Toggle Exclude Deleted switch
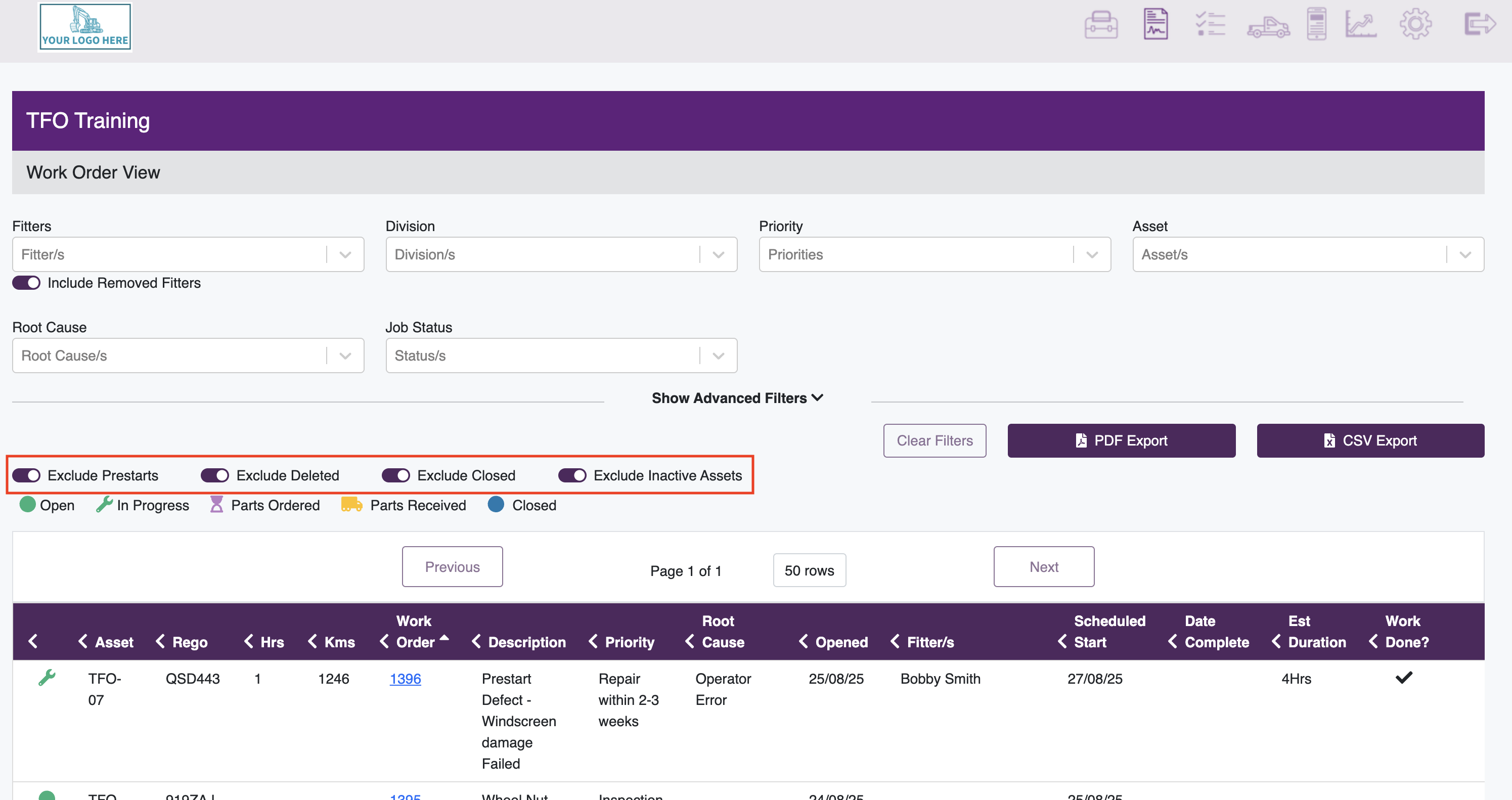 click(x=215, y=475)
